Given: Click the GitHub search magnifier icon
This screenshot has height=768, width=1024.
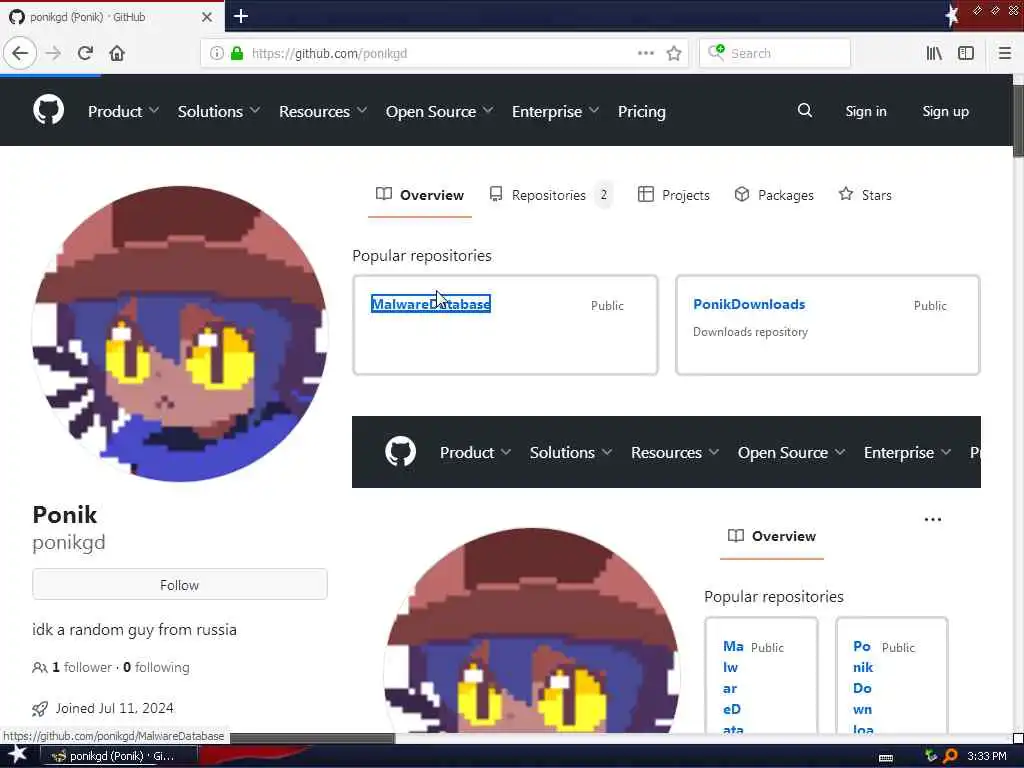Looking at the screenshot, I should click(x=805, y=110).
